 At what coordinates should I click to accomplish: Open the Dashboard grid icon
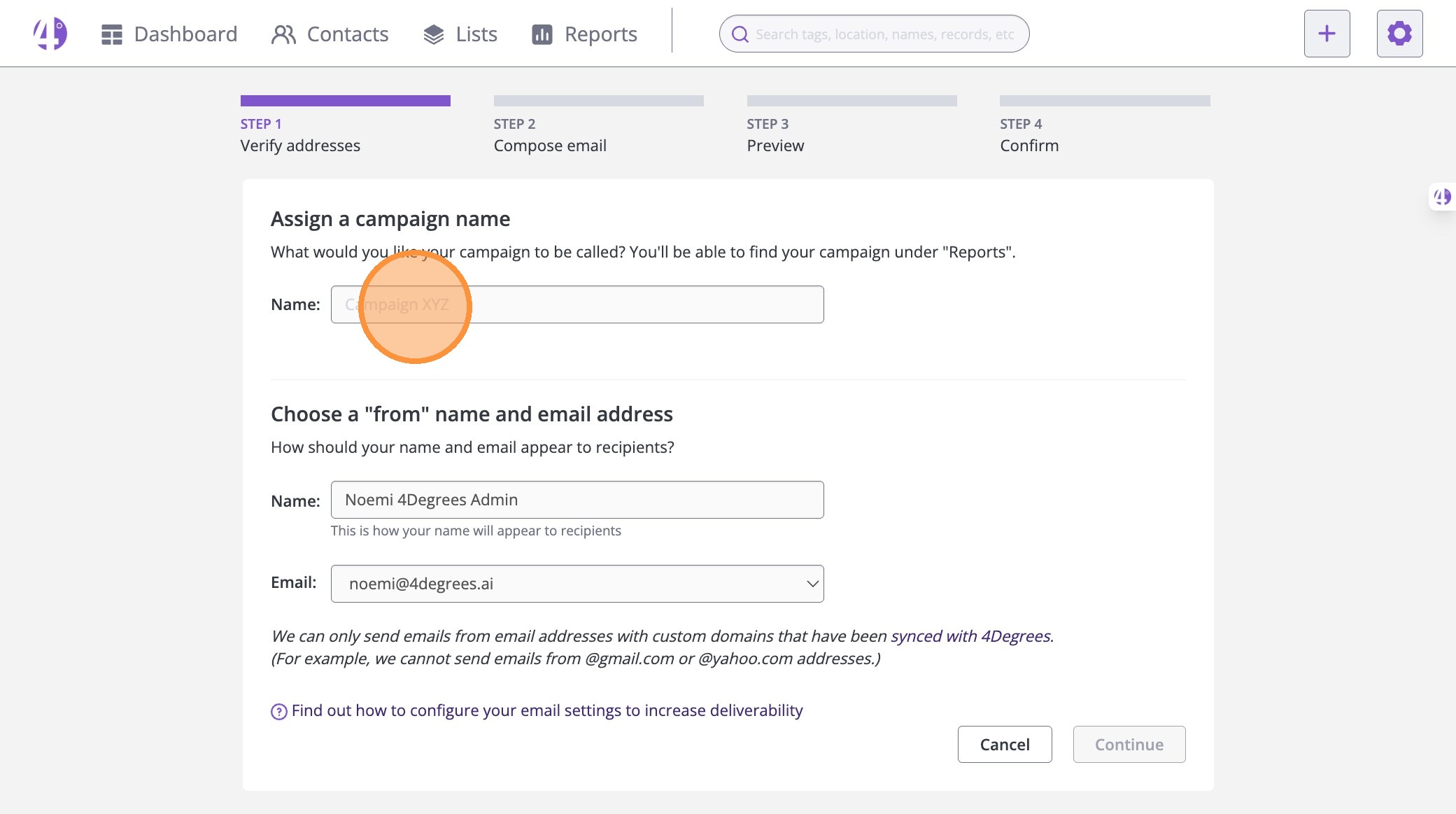[x=111, y=34]
